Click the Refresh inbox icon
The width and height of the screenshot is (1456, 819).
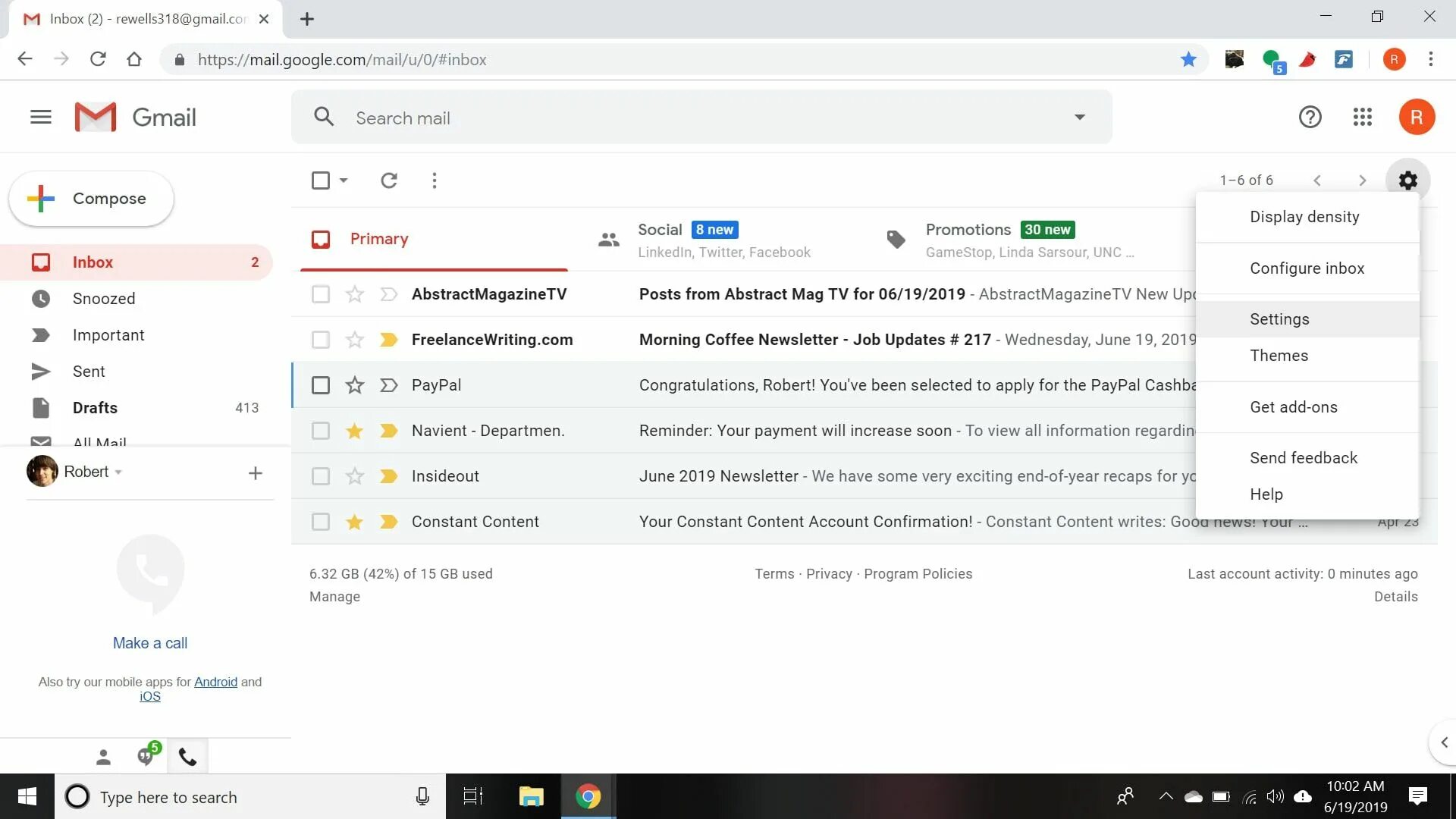tap(389, 180)
